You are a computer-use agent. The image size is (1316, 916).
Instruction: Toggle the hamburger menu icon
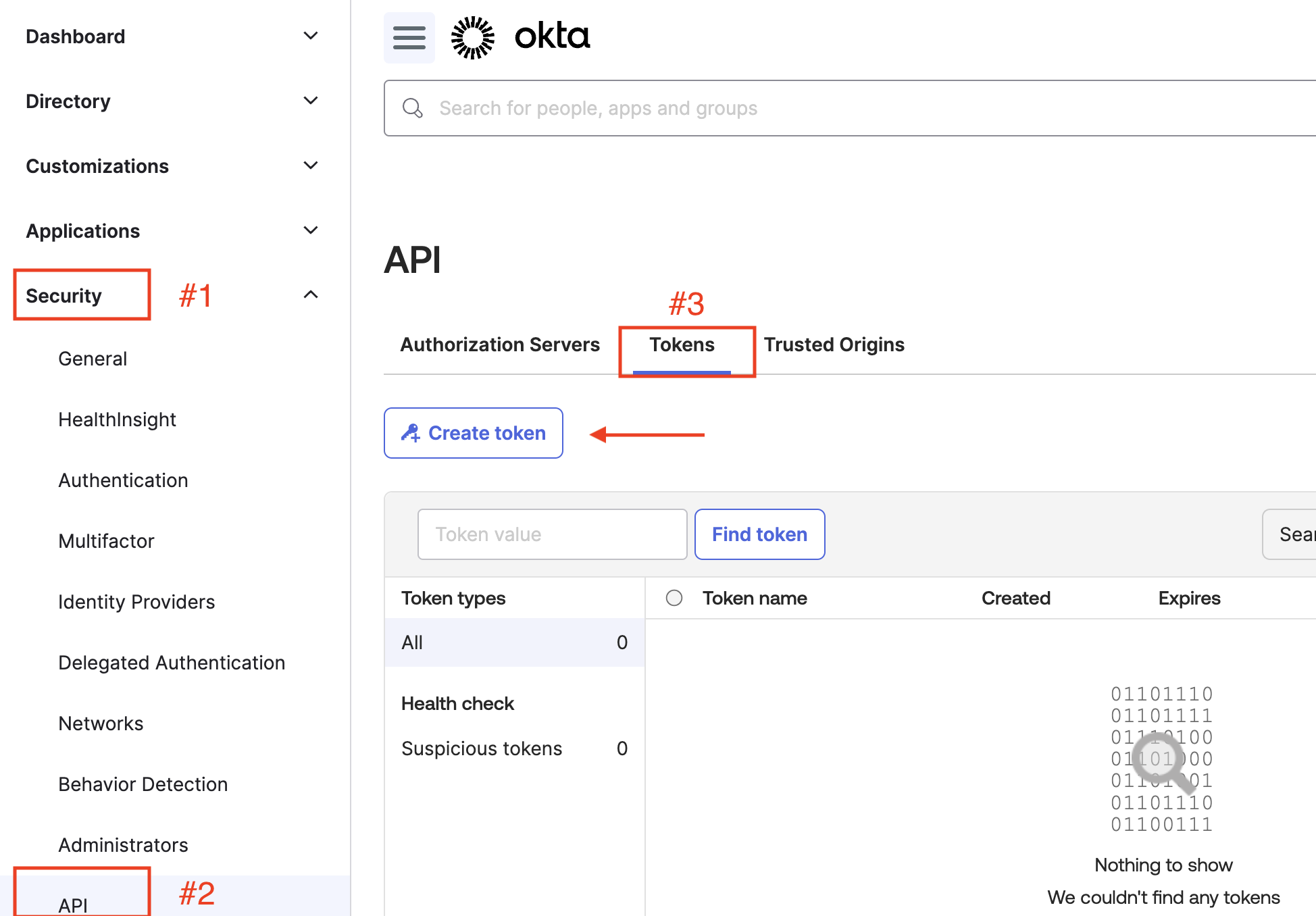pyautogui.click(x=409, y=38)
